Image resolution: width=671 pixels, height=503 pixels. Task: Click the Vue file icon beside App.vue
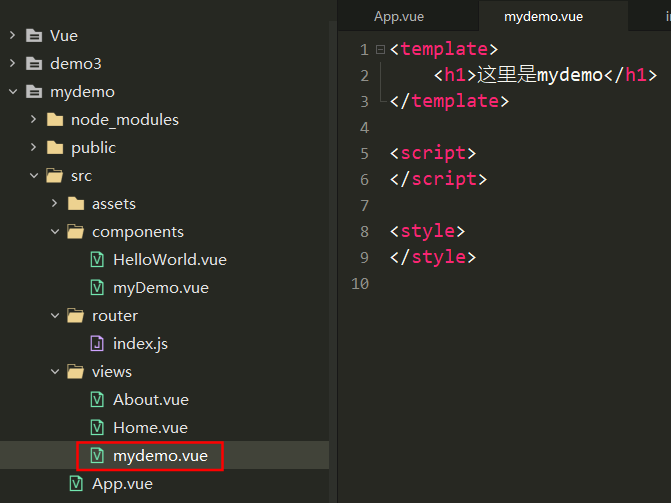pyautogui.click(x=76, y=483)
